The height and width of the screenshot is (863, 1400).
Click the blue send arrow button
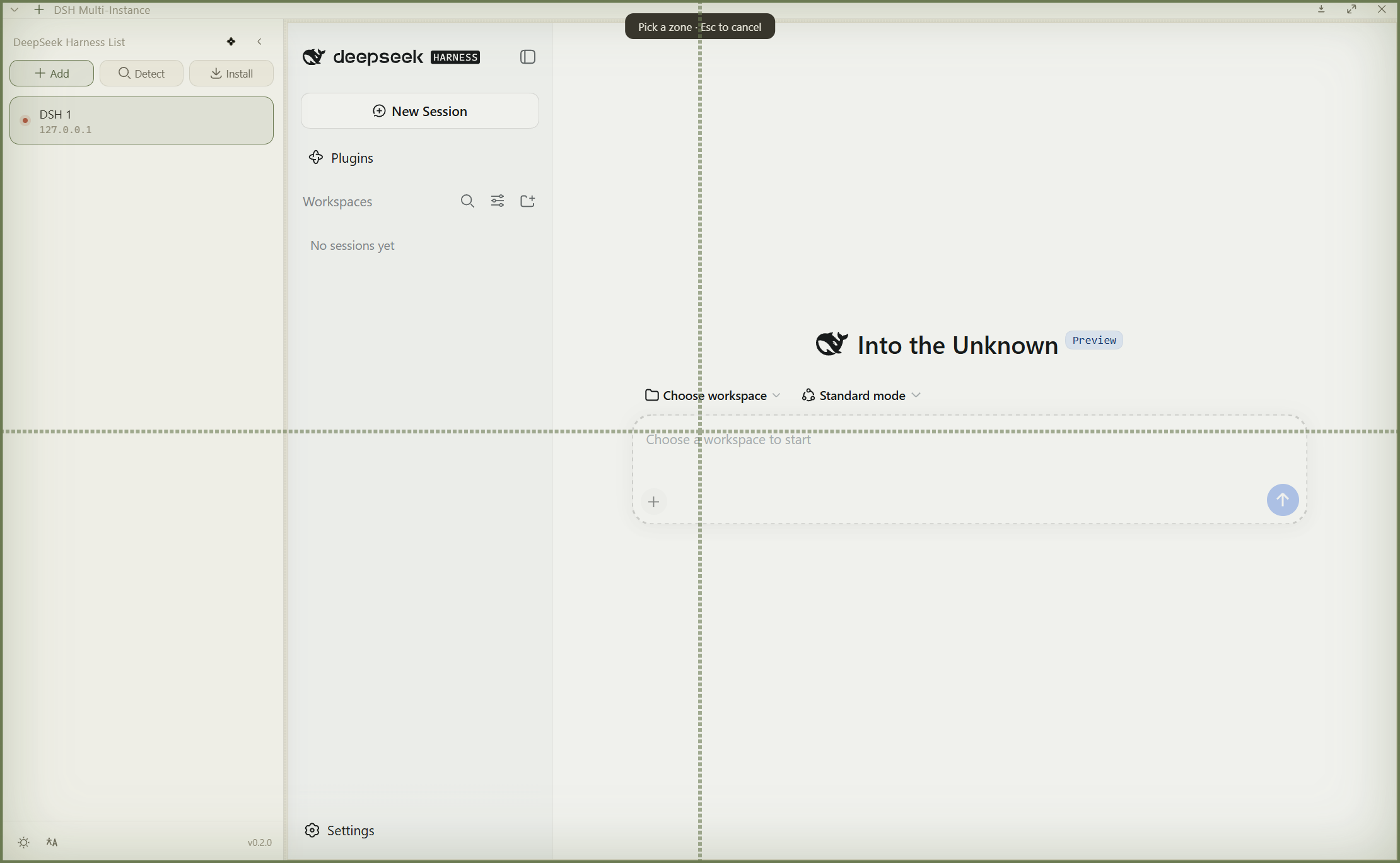(x=1283, y=500)
